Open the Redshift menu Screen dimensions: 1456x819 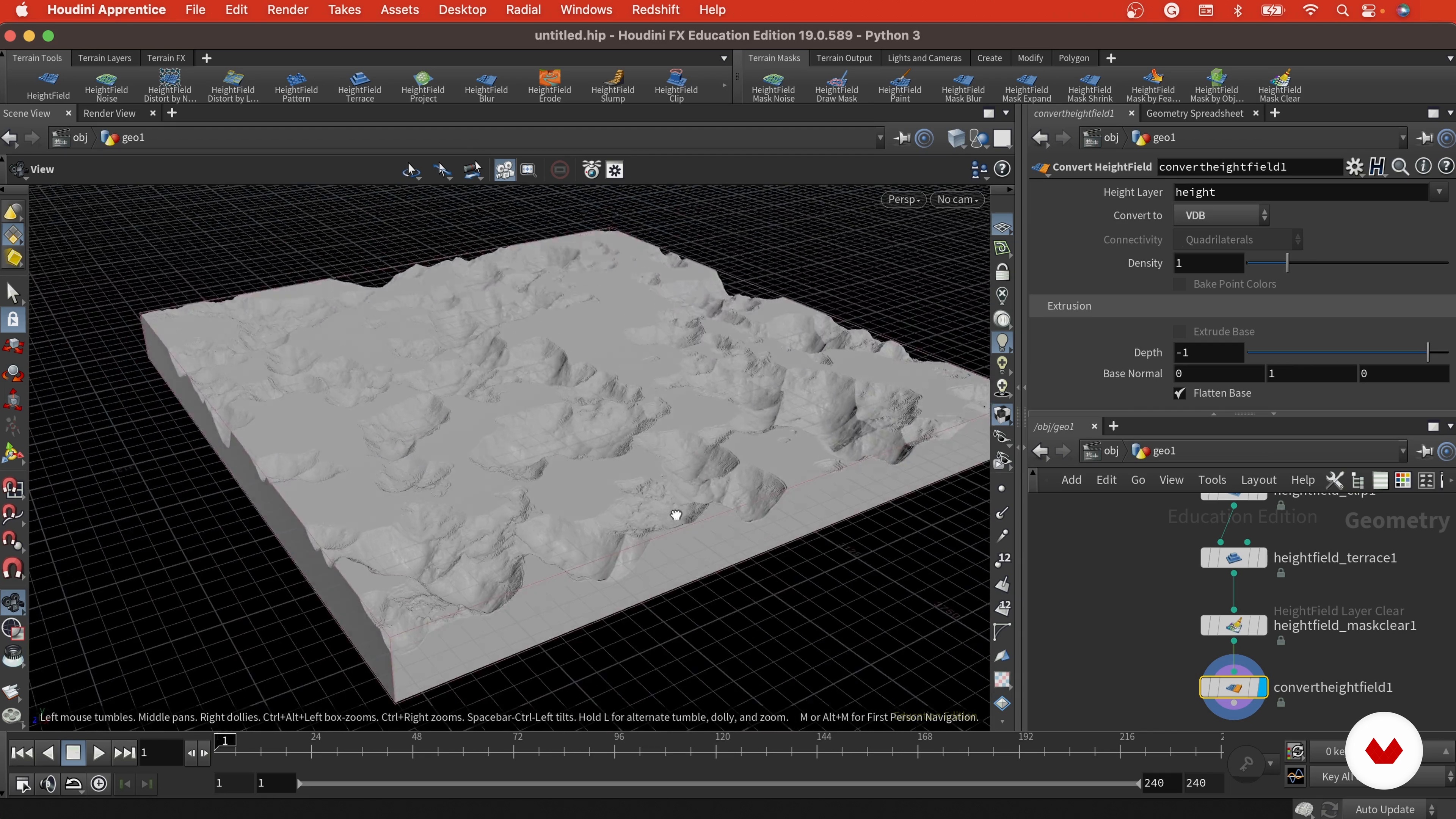pos(656,9)
